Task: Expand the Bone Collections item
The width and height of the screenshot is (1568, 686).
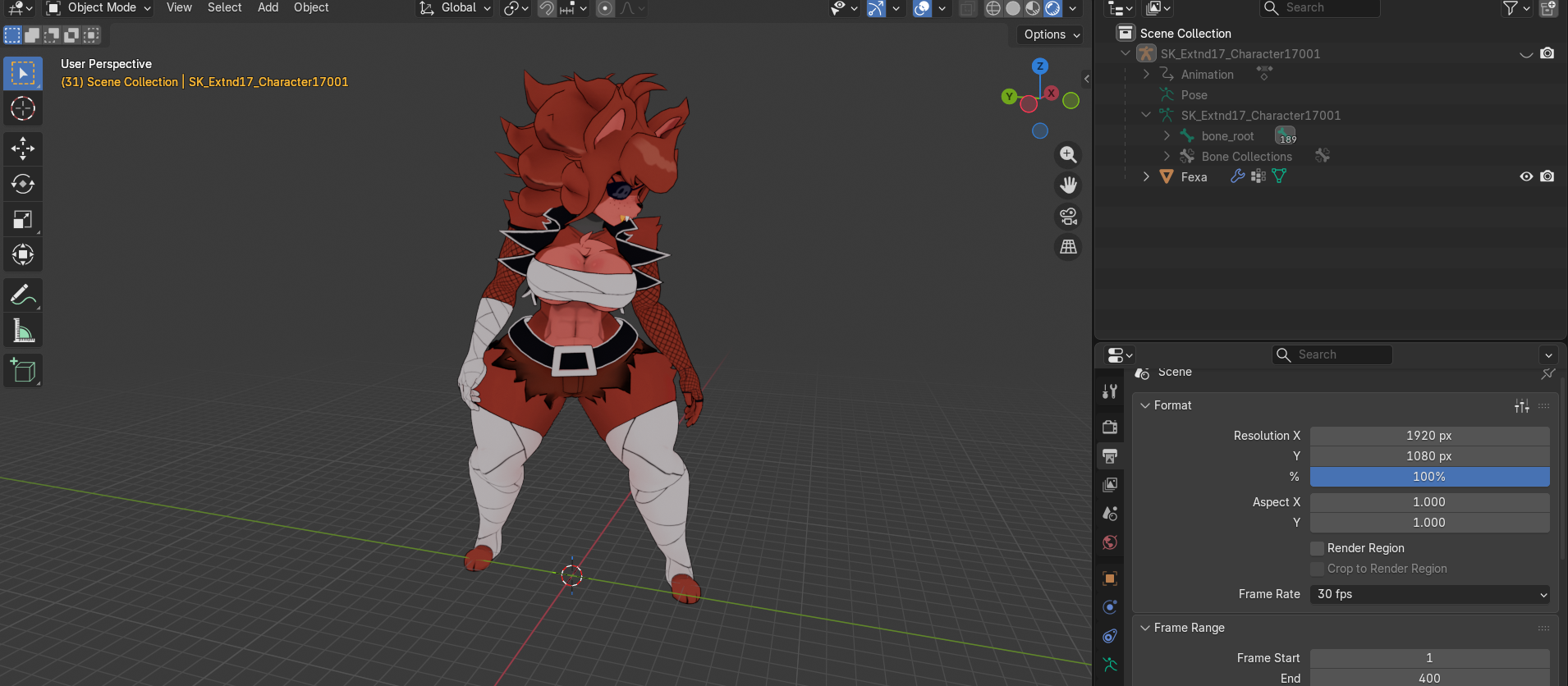Action: [1167, 156]
